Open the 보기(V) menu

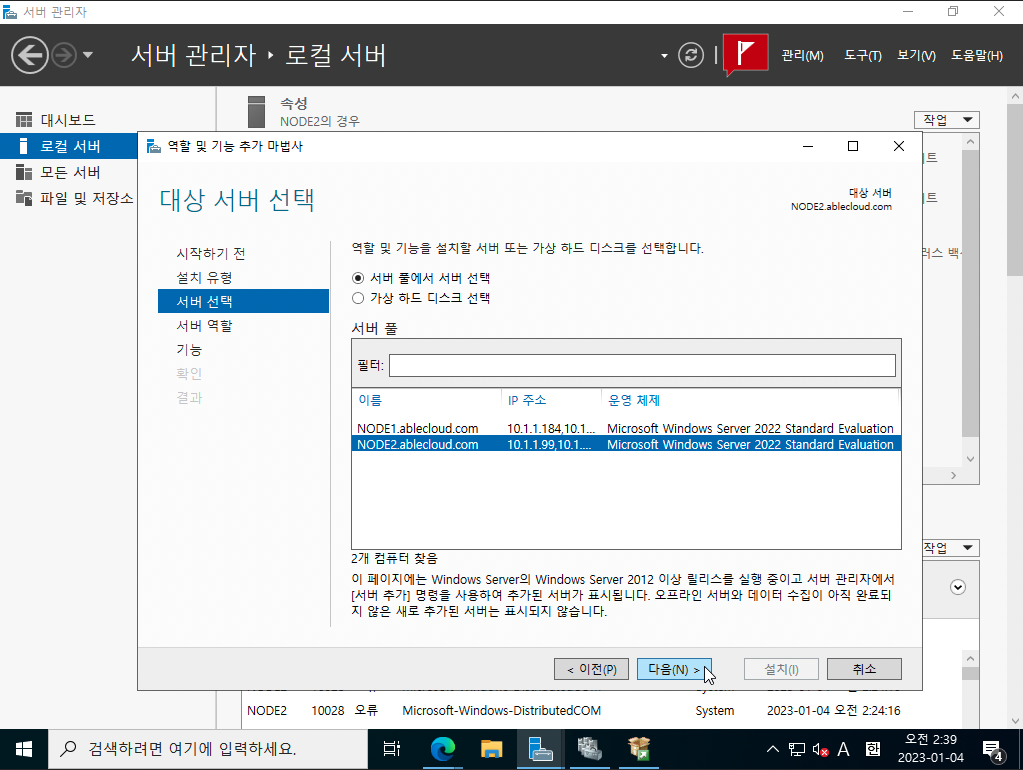click(916, 55)
